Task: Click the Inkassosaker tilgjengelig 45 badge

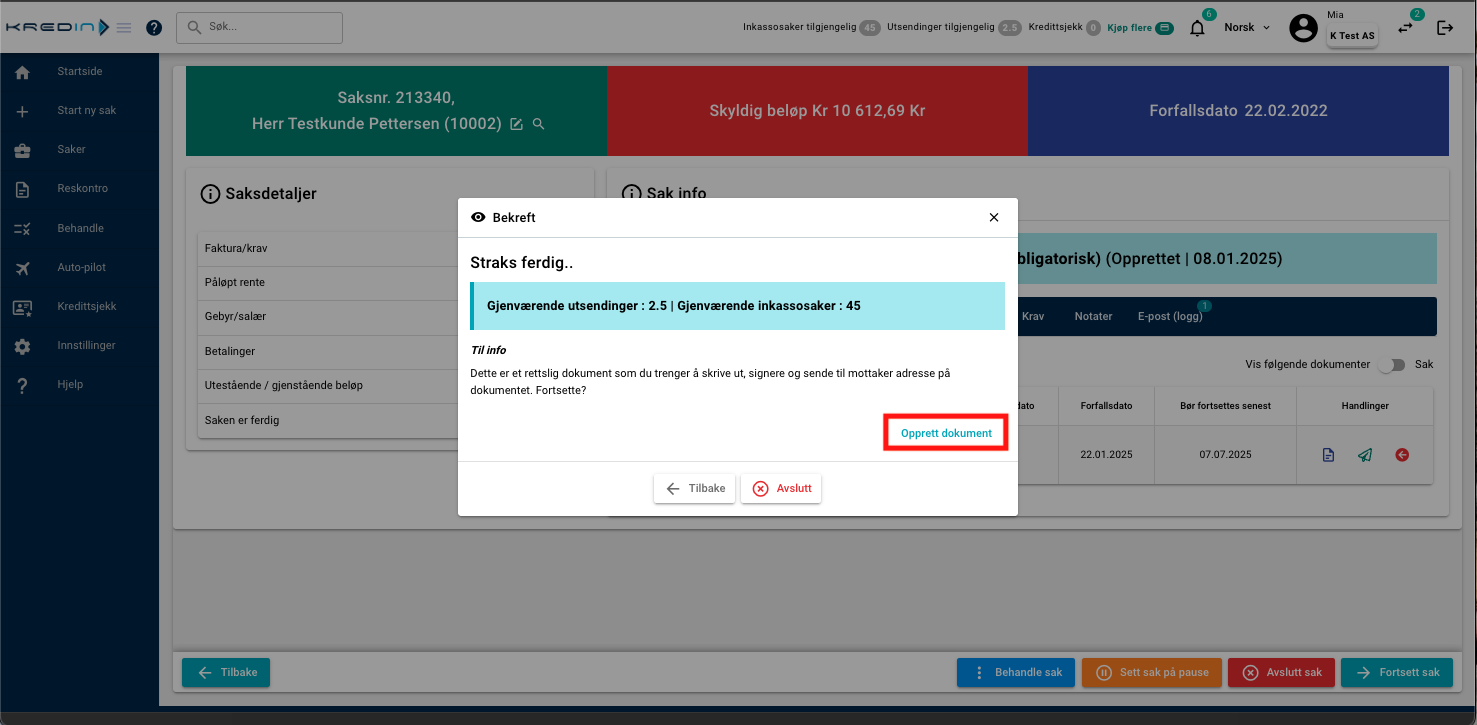Action: 870,28
